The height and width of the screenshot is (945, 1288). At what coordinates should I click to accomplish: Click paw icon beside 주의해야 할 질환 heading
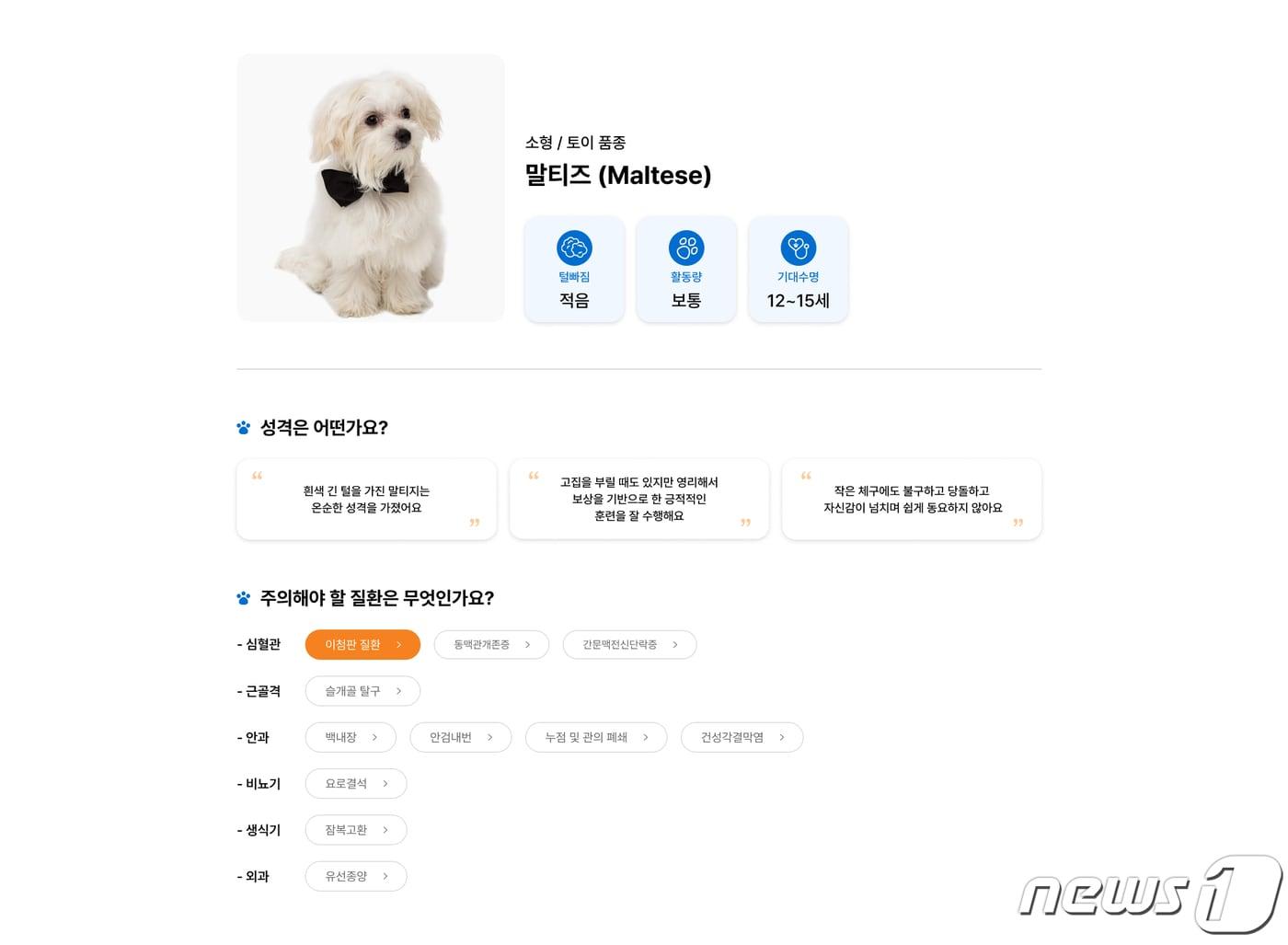coord(244,598)
